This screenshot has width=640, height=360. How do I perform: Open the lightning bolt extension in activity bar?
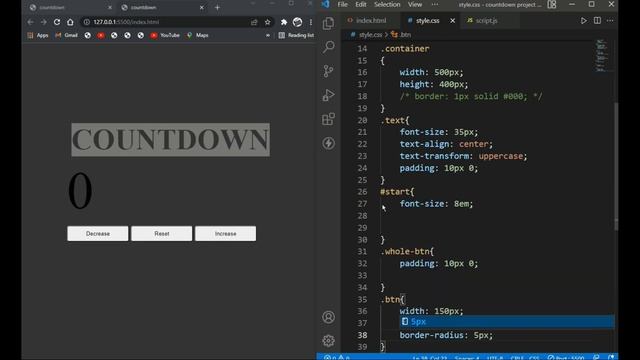point(329,143)
